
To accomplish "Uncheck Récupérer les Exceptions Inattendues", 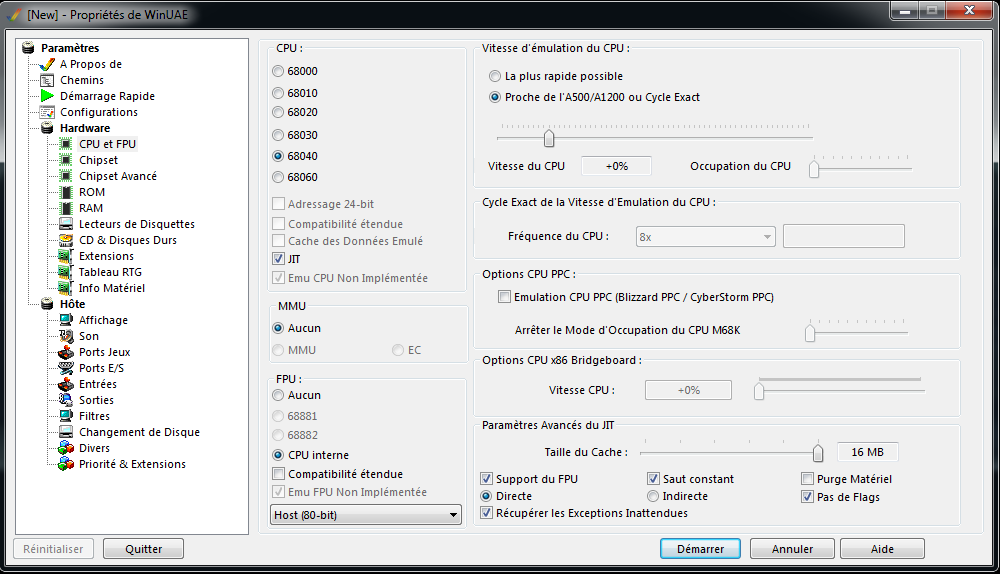I will click(487, 513).
